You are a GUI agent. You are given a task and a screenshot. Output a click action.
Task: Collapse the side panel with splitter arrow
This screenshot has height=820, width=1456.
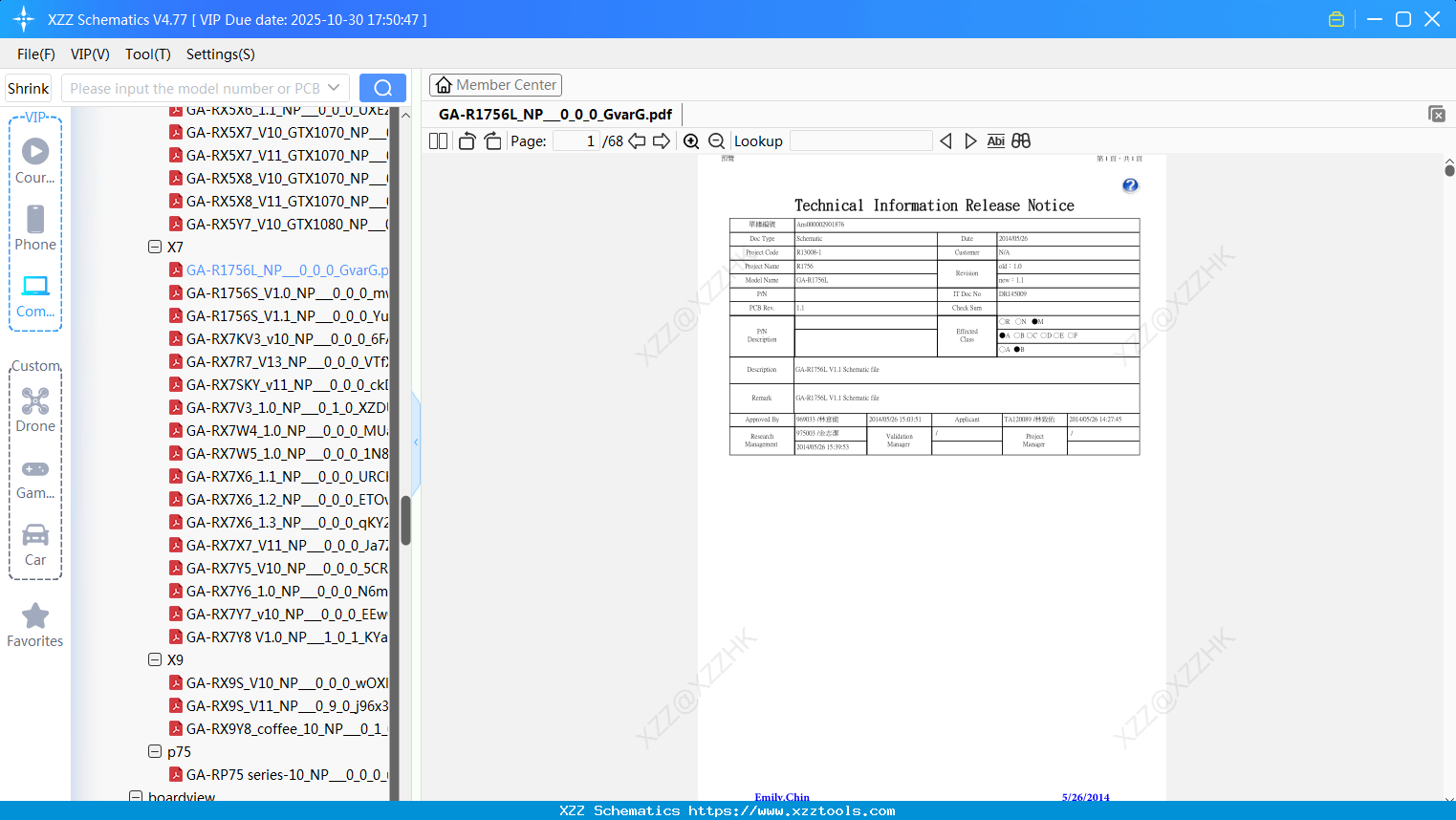(x=416, y=442)
